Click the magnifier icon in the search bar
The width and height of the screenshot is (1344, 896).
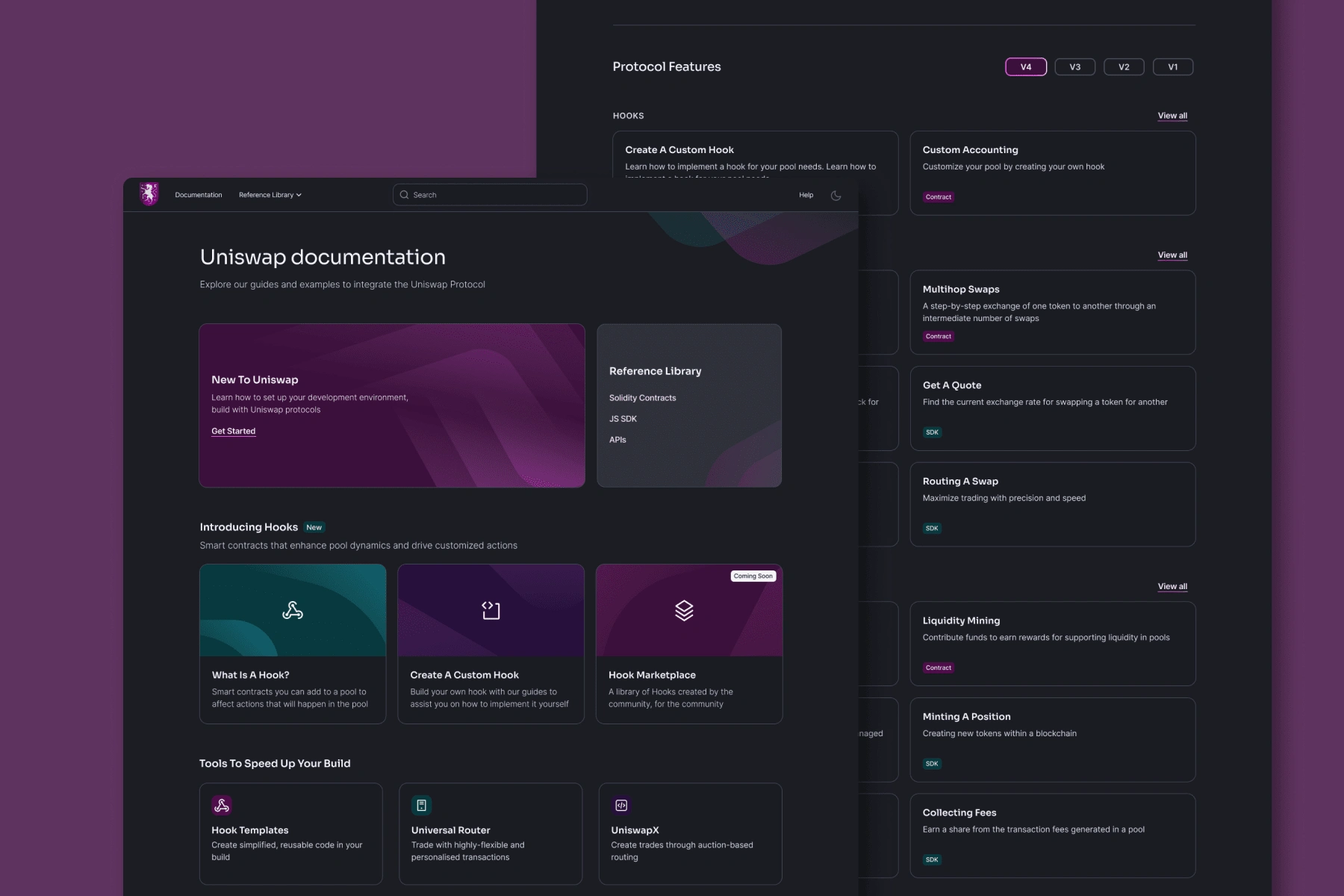pyautogui.click(x=404, y=195)
